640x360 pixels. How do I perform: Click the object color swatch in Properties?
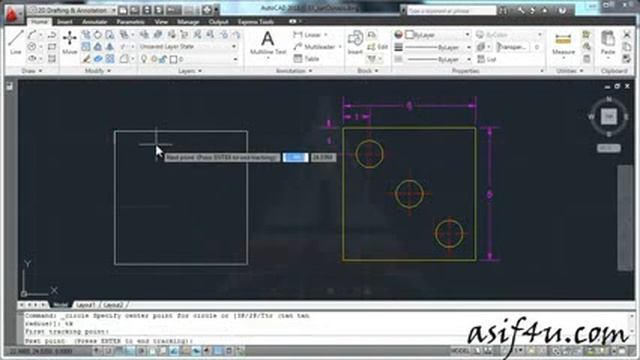[x=410, y=35]
